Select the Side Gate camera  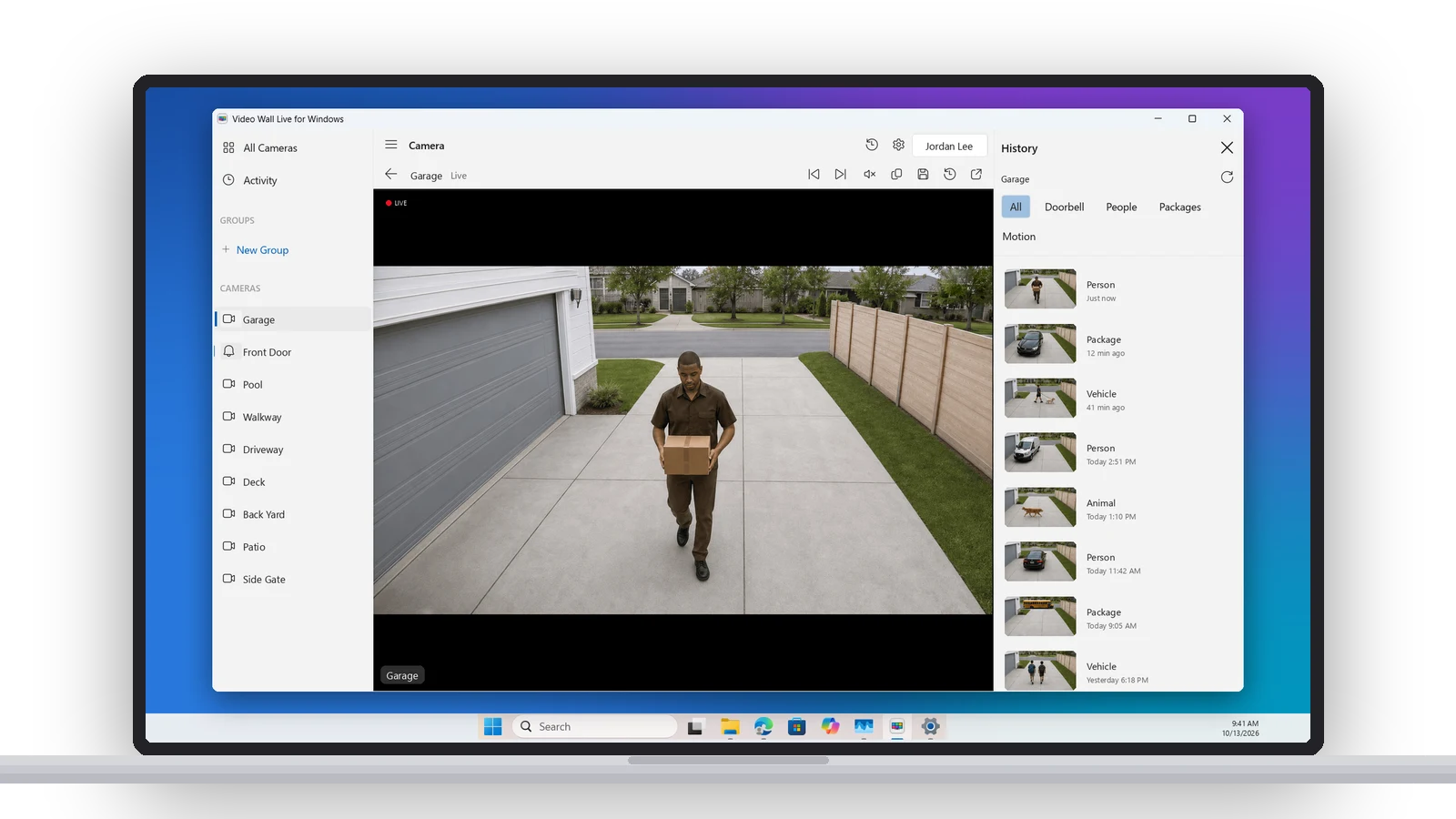[x=292, y=579]
